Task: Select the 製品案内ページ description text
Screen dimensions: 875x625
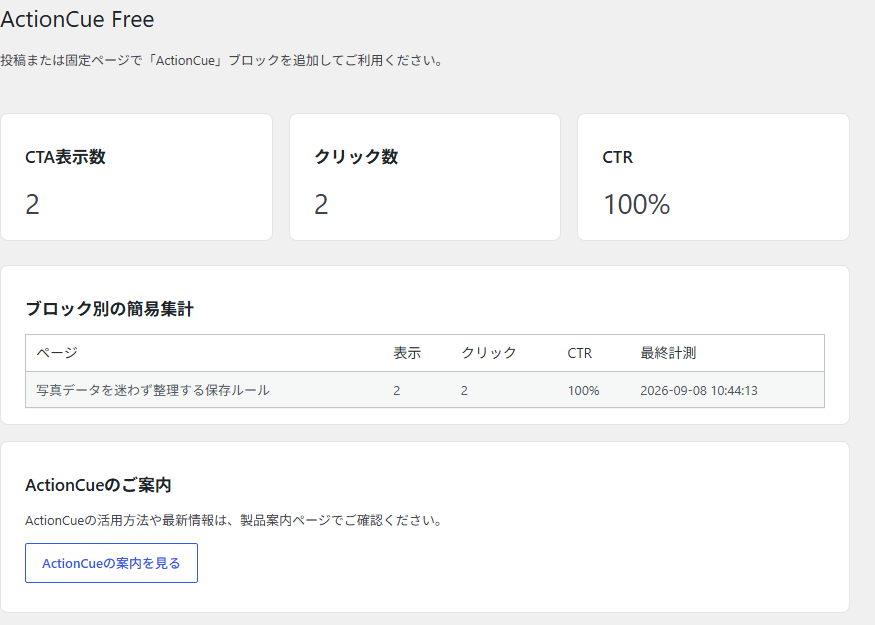Action: [234, 520]
